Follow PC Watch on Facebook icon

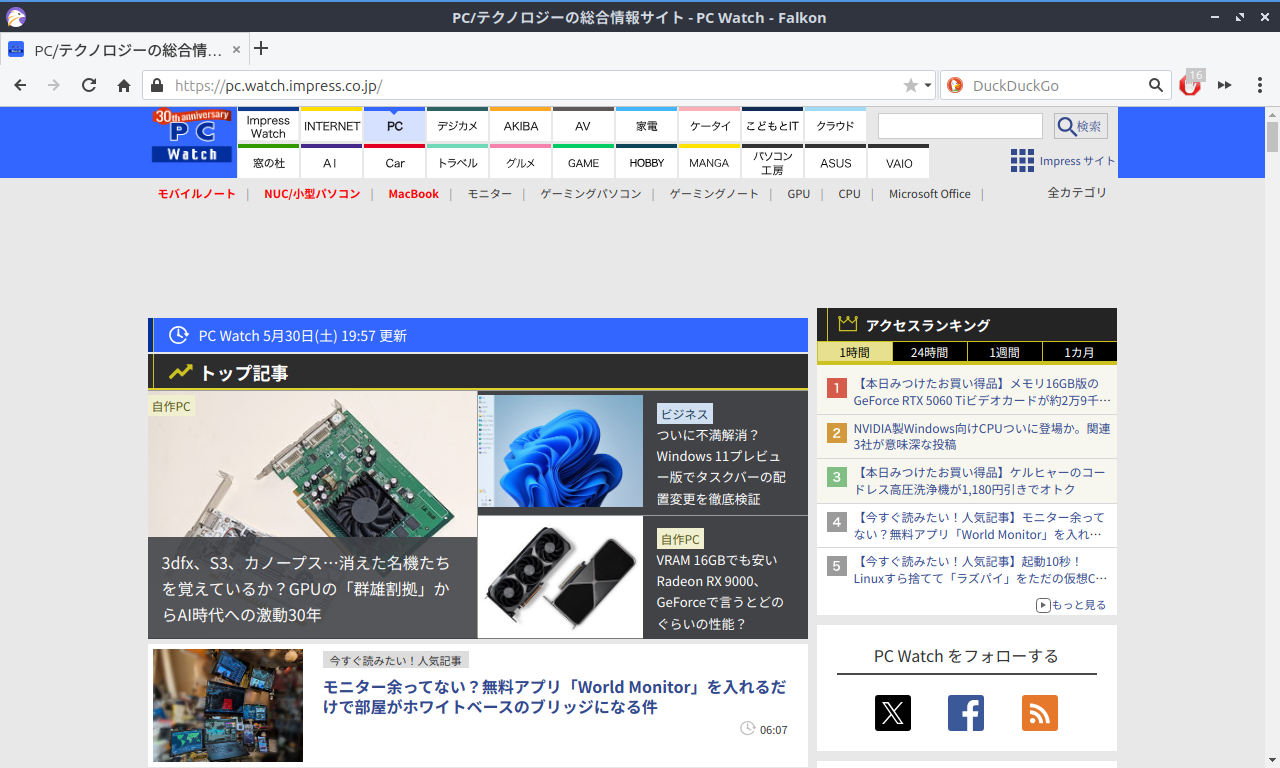(966, 713)
